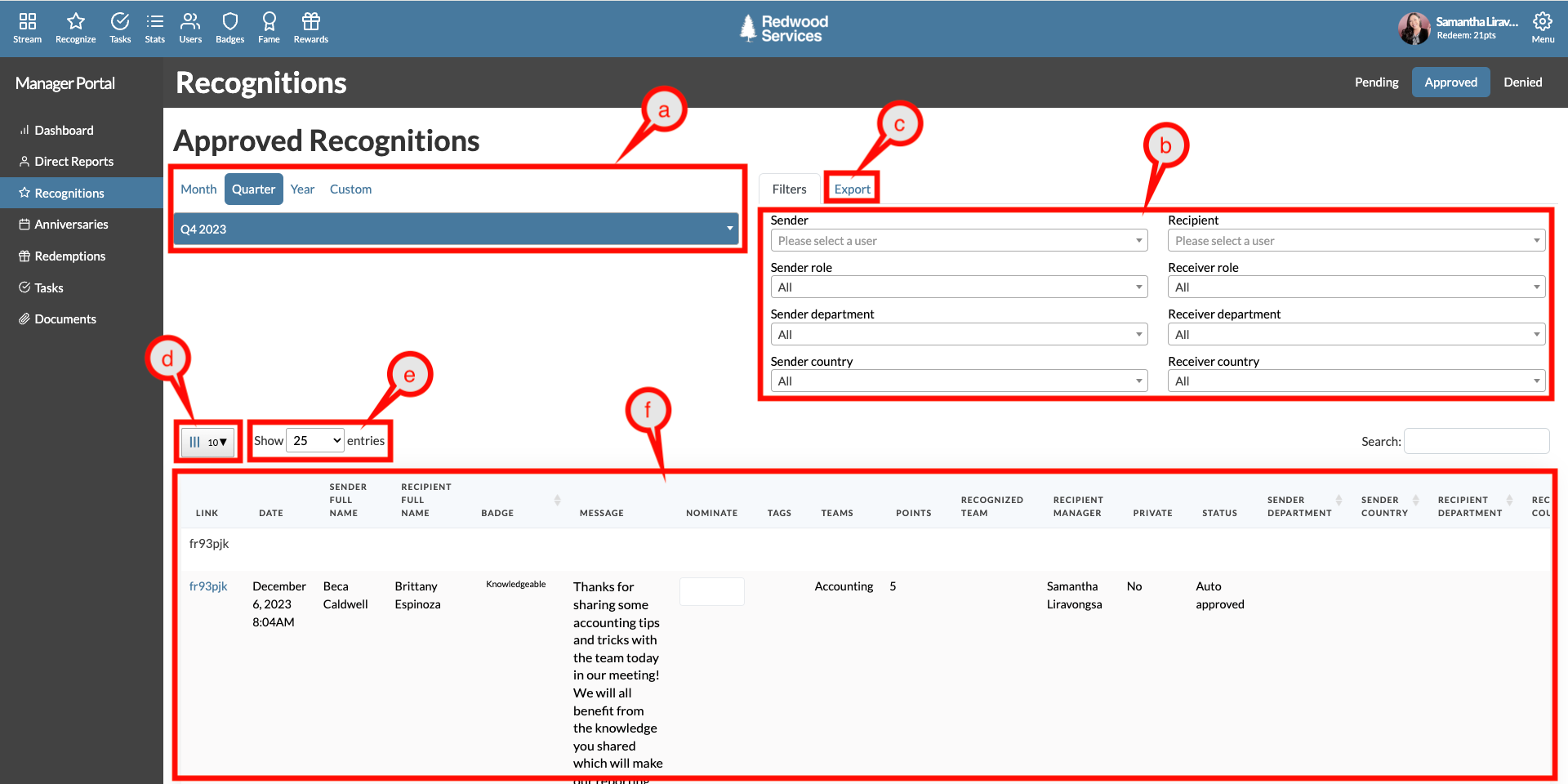Open the Recipient user dropdown
1568x784 pixels.
tap(1356, 240)
